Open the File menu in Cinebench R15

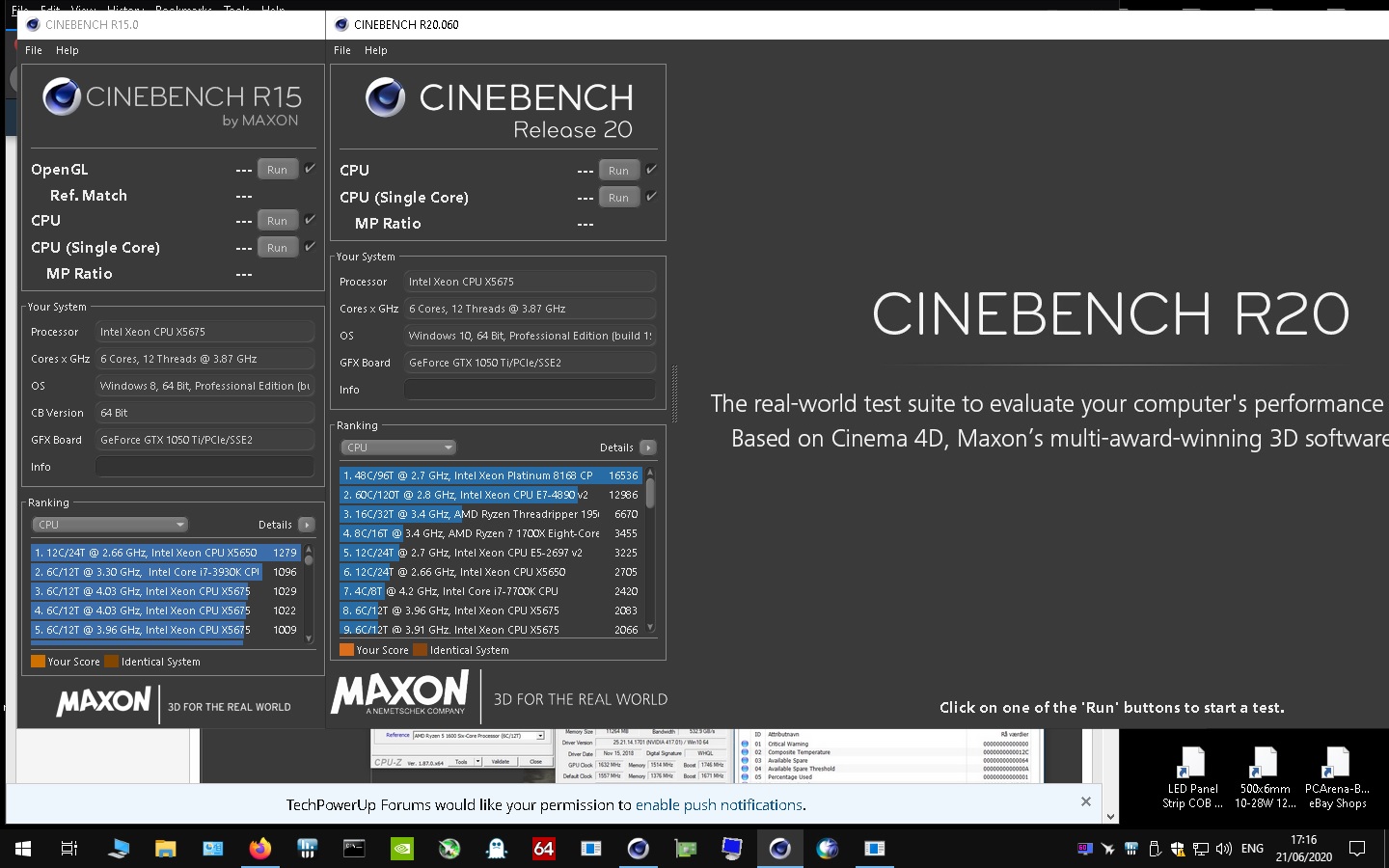[x=34, y=50]
